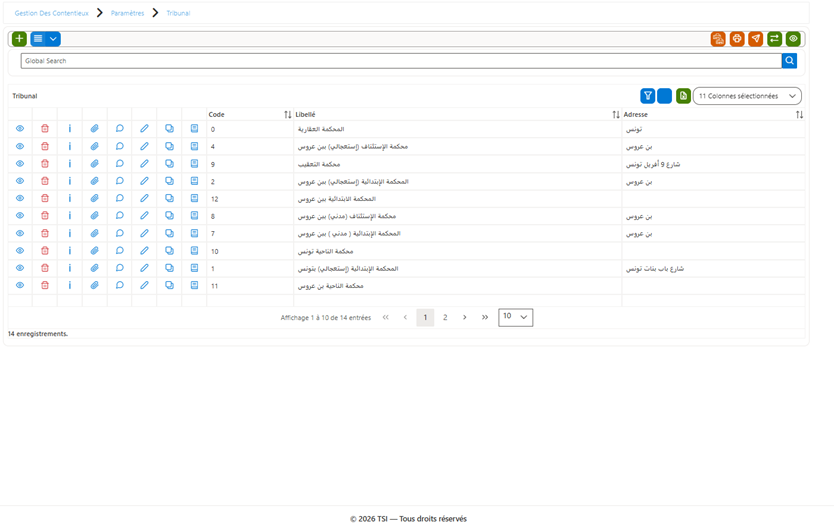Open the Paramètres breadcrumb link
This screenshot has height=528, width=834.
(127, 13)
